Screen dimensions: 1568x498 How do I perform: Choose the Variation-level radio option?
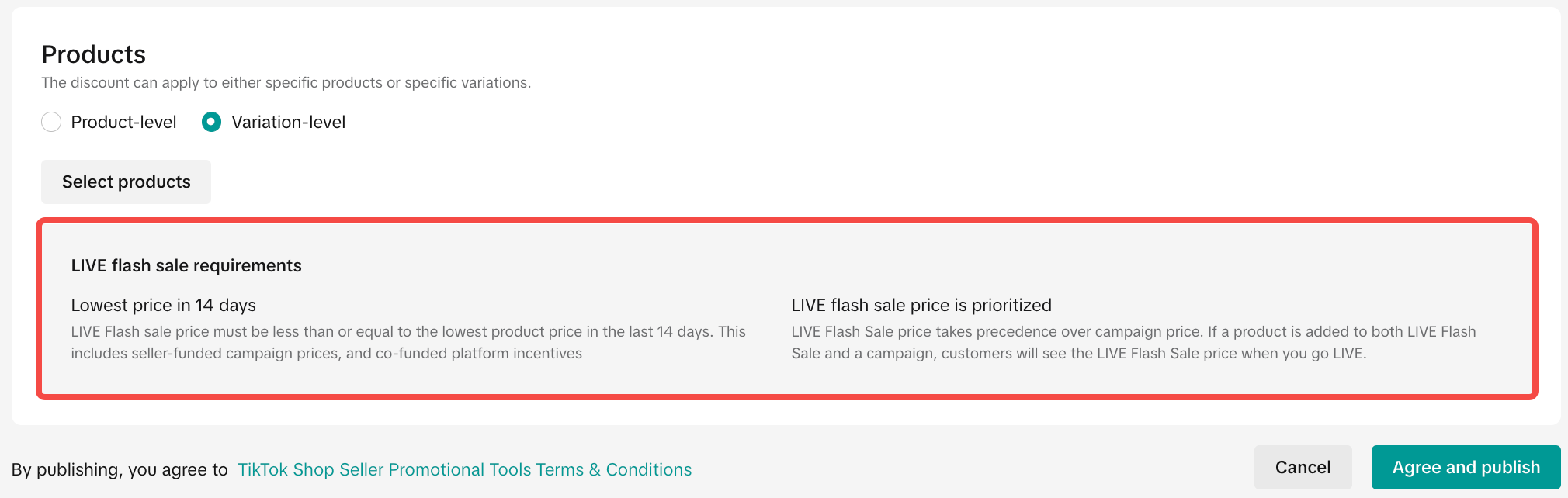211,122
